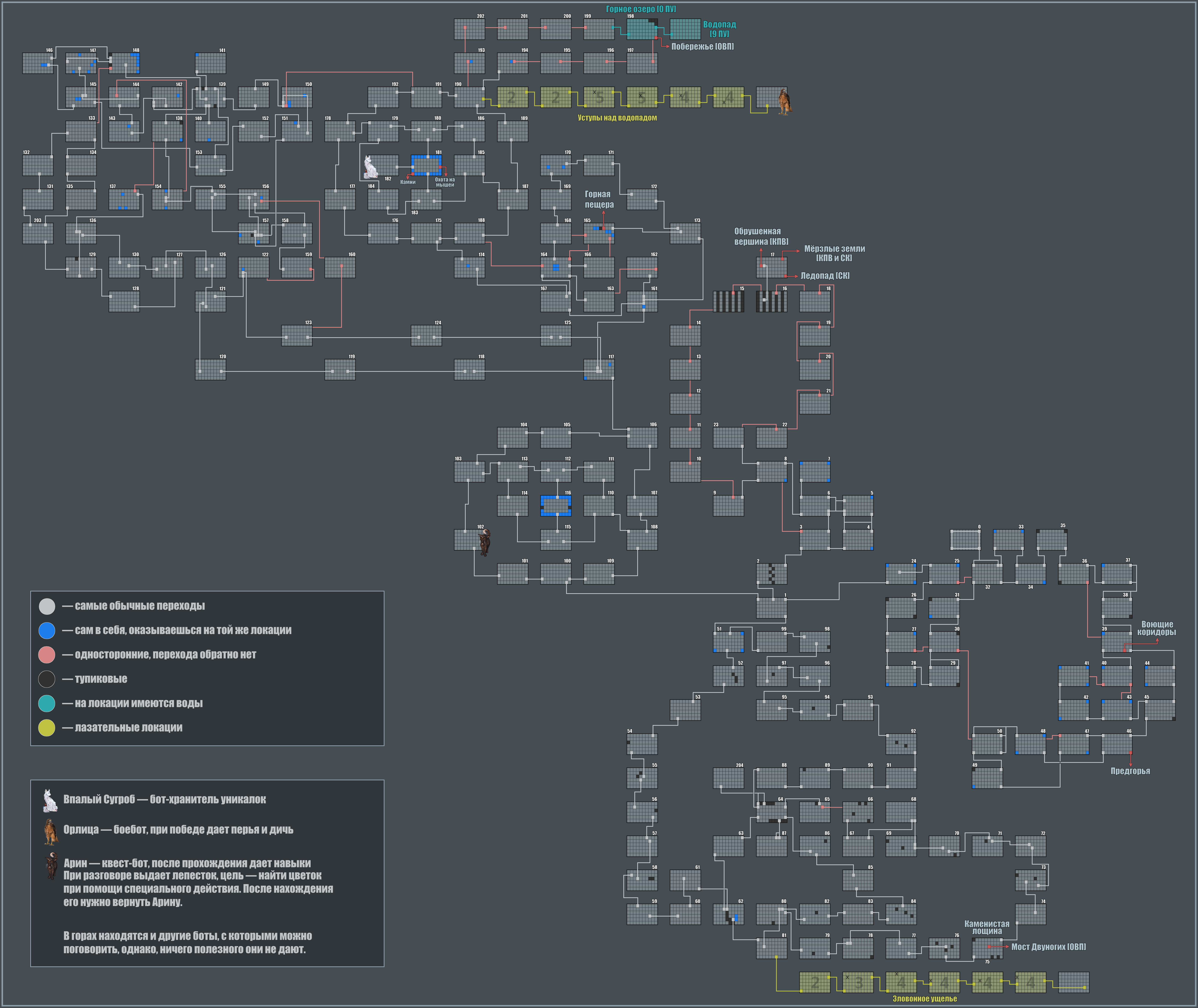Click the Воющие коридоры label

tap(1157, 628)
